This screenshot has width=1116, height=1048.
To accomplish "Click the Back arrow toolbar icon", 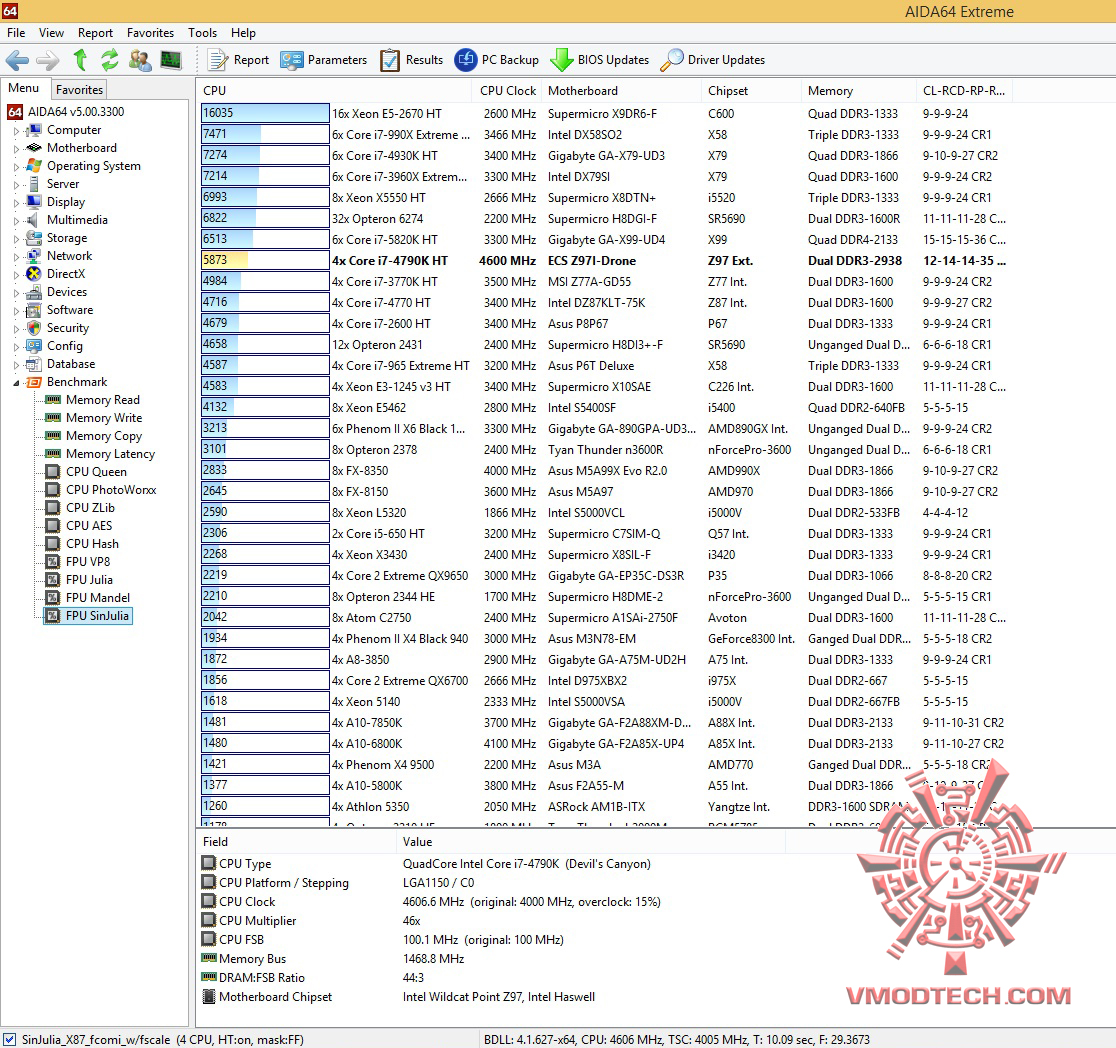I will (17, 61).
